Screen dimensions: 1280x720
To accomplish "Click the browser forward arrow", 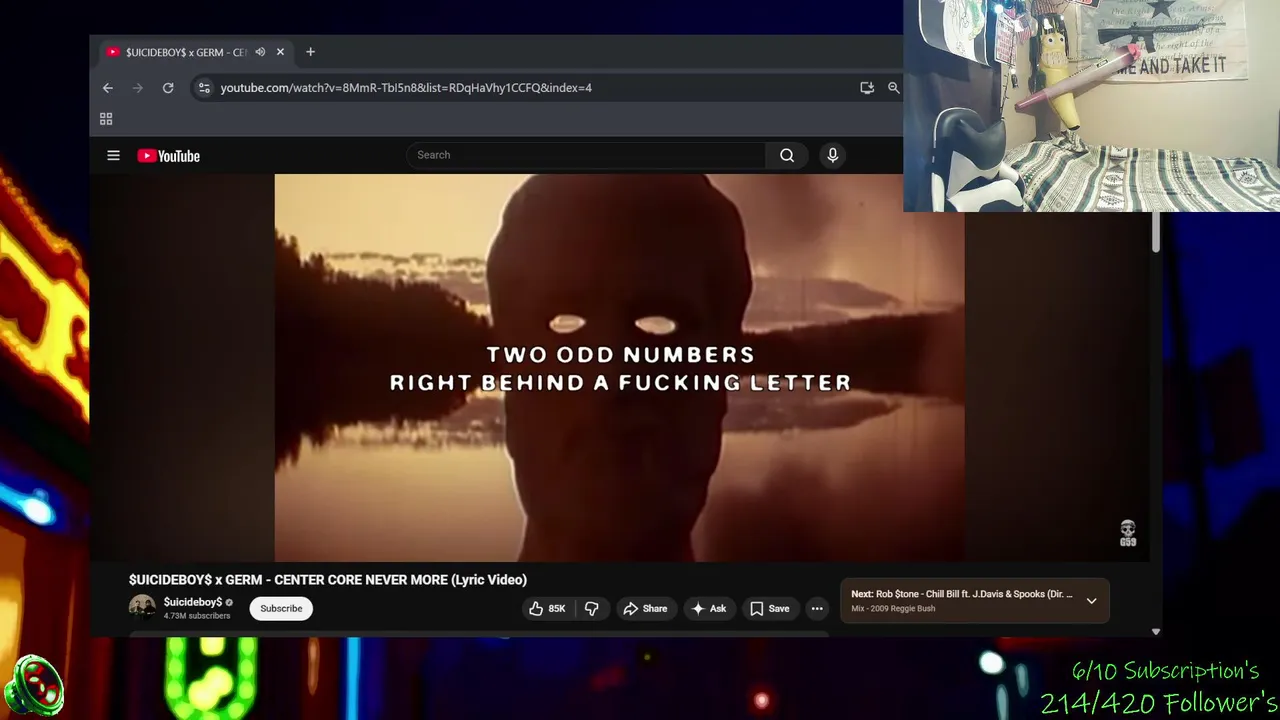I will pyautogui.click(x=138, y=88).
